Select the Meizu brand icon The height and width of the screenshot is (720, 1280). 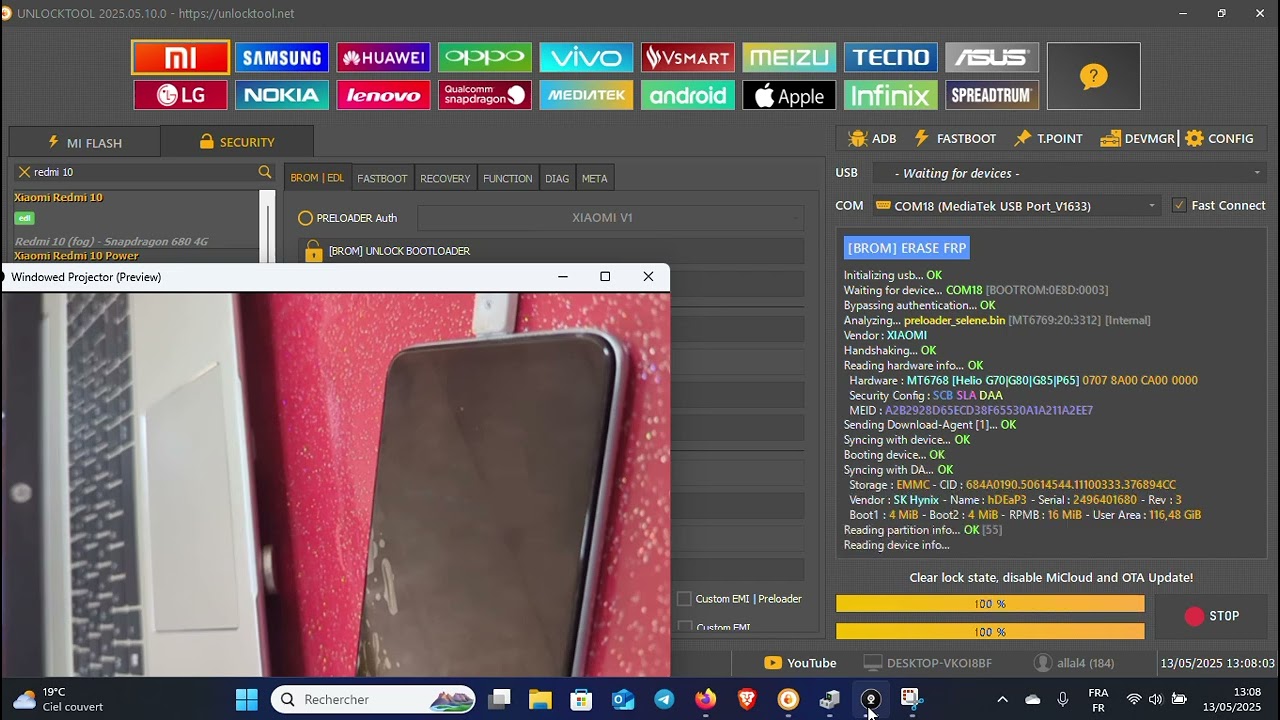pyautogui.click(x=790, y=58)
